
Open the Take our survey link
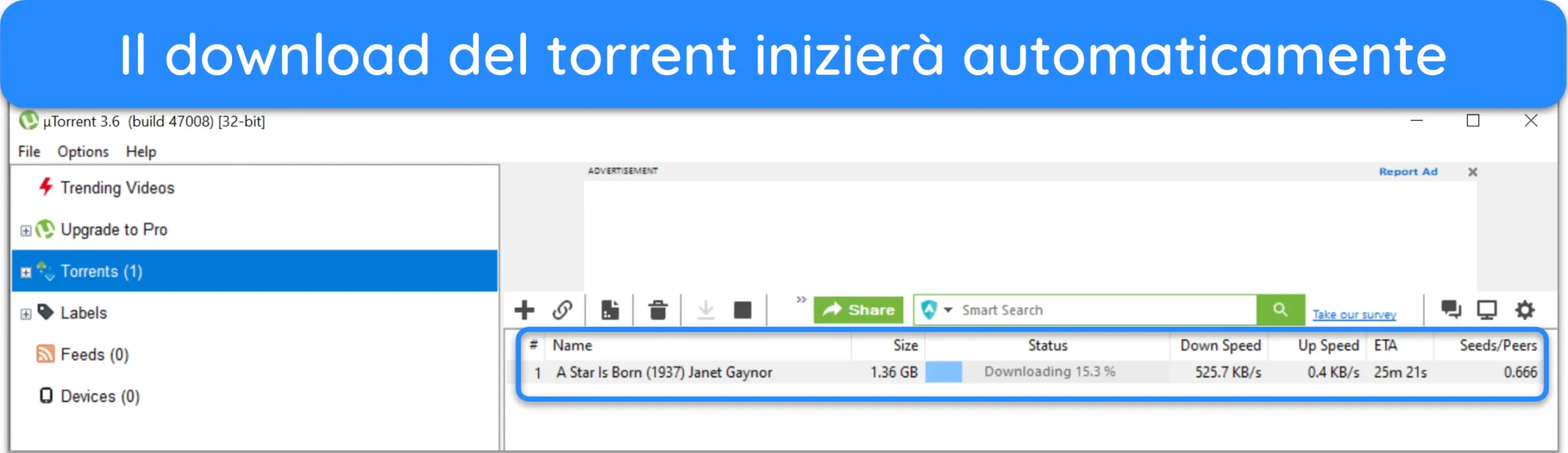1354,315
